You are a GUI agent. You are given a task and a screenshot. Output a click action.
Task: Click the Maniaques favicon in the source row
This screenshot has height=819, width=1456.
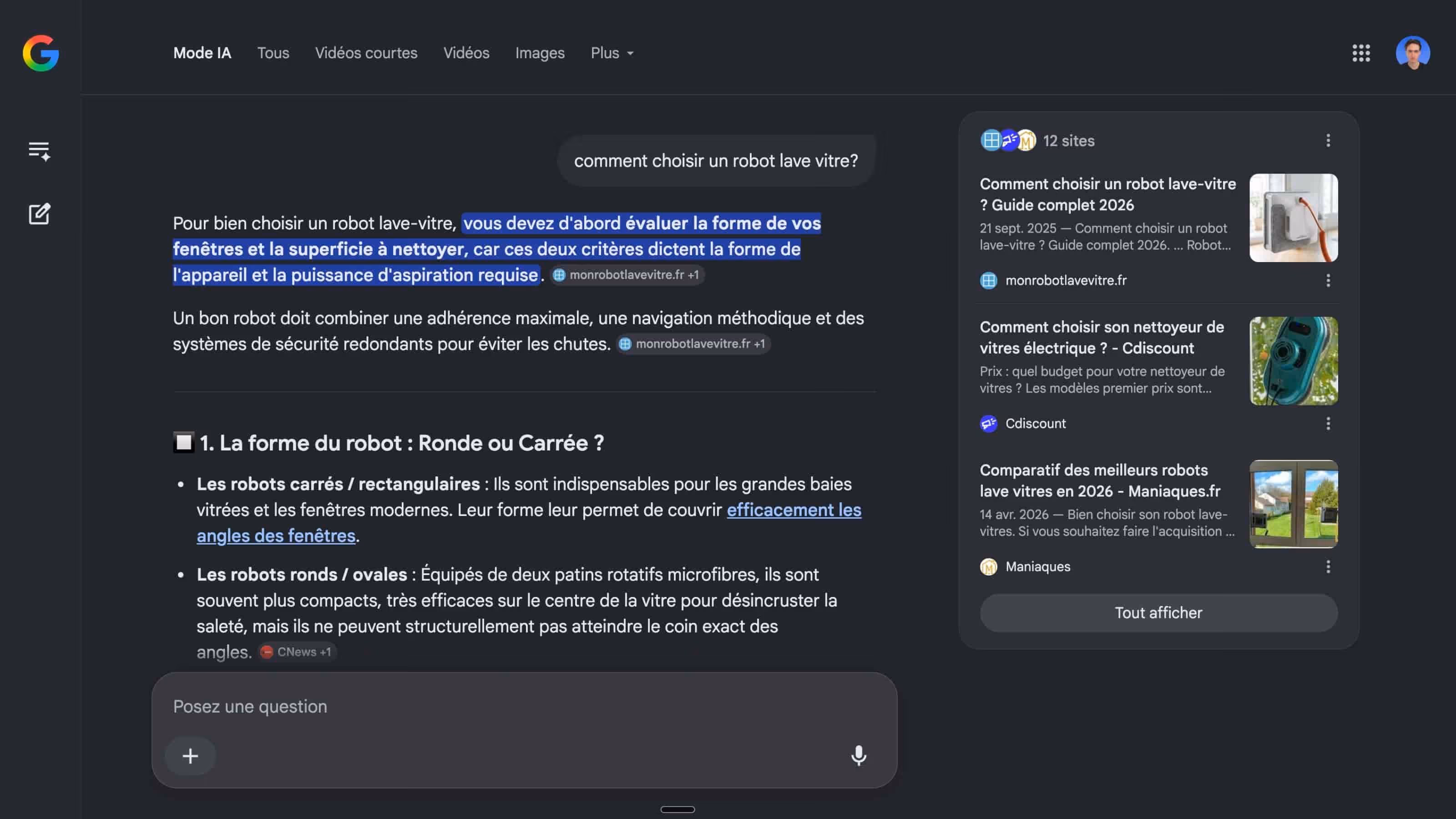point(989,566)
